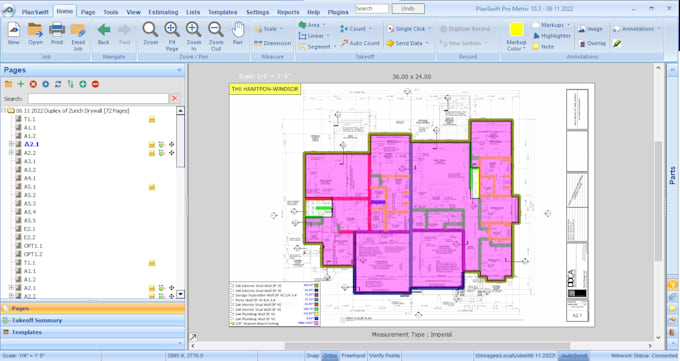Click green plus add-page icon in Pages toolbar
680x361 pixels.
[20, 84]
